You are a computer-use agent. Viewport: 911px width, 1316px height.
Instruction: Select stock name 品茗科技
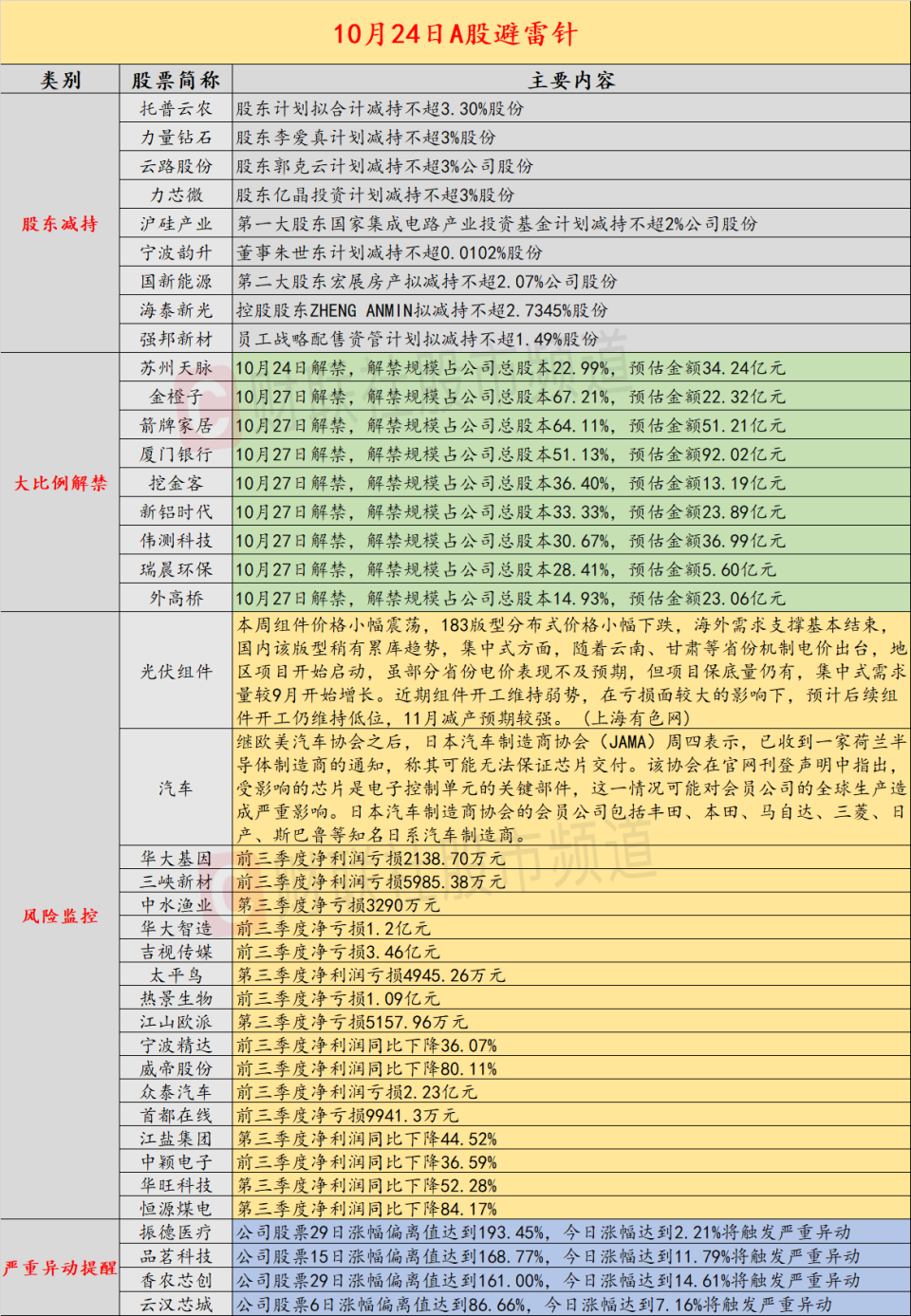click(x=176, y=1256)
